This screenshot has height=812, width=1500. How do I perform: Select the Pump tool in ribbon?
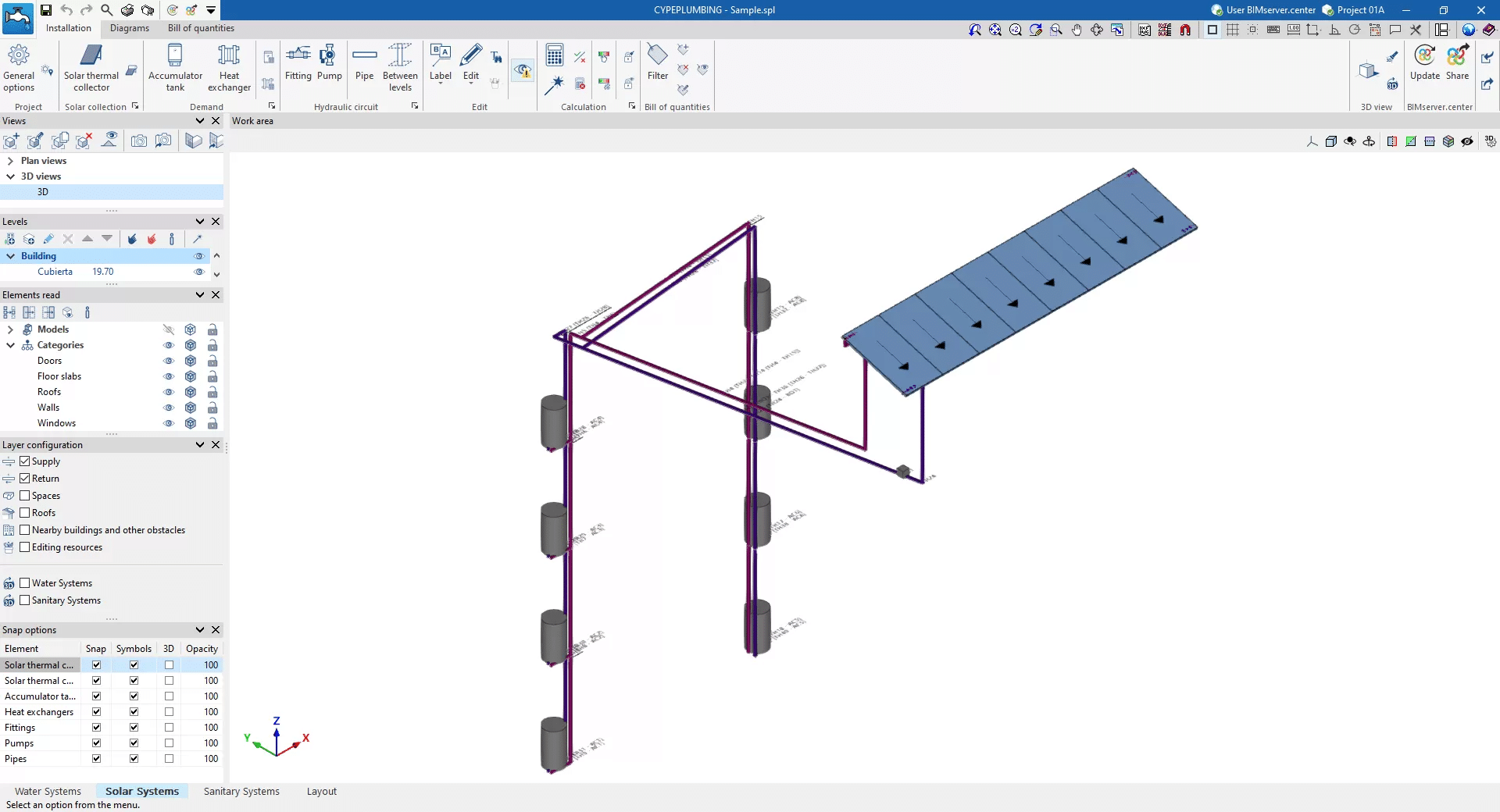(x=329, y=62)
